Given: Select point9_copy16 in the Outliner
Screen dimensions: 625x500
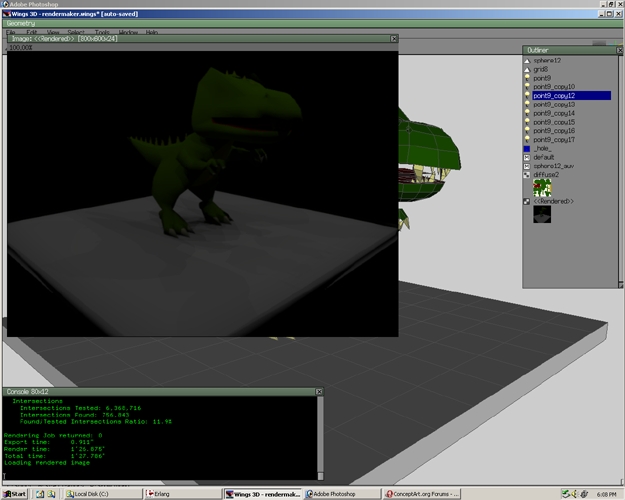Looking at the screenshot, I should (554, 131).
